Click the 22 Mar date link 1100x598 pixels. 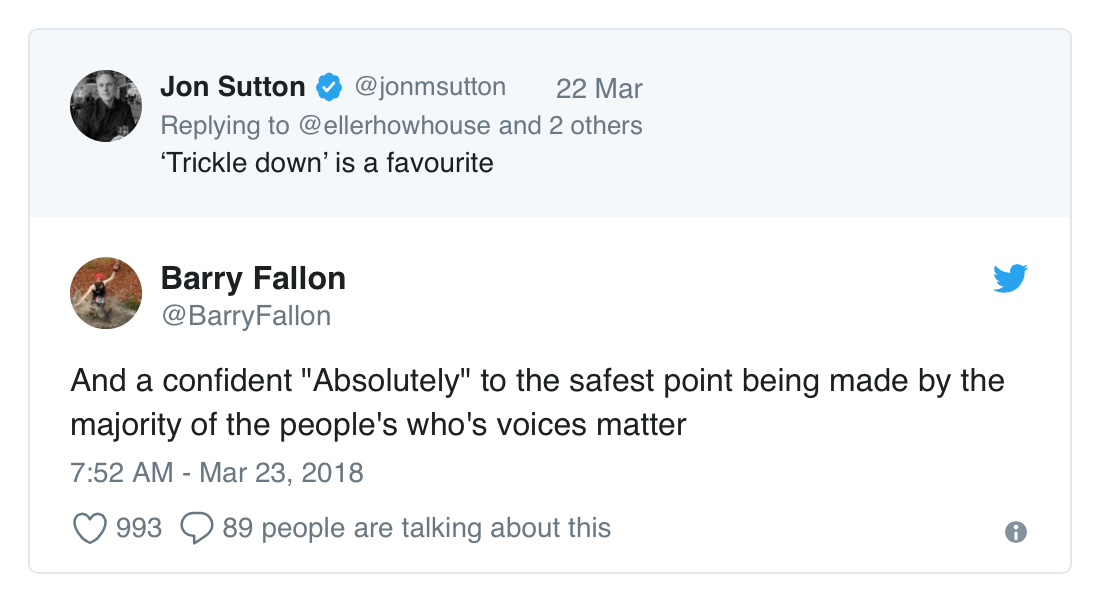tap(599, 88)
